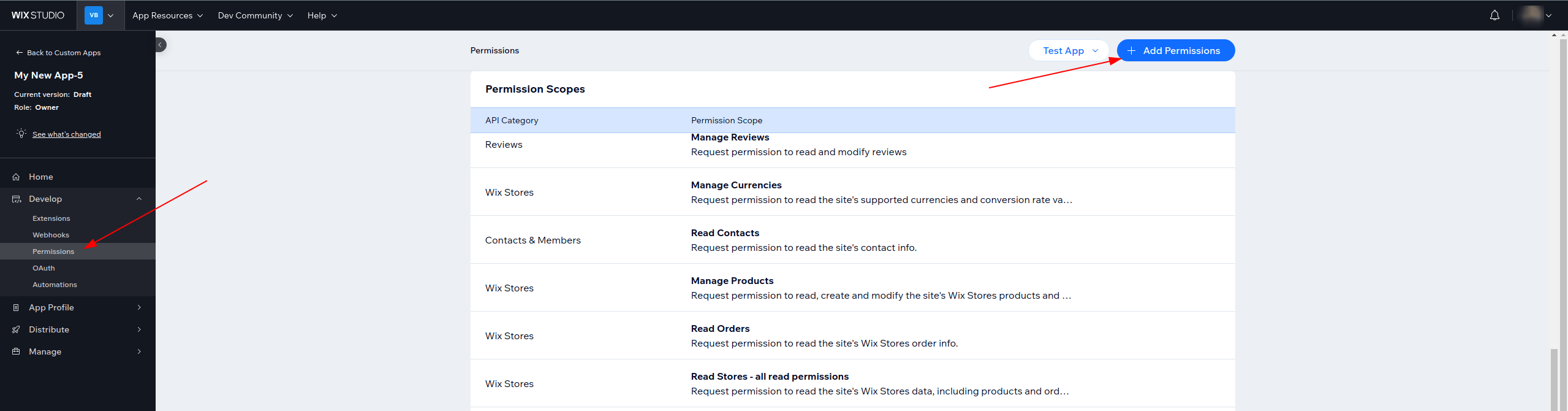Collapse the sidebar with the arrow button
1568x411 pixels.
click(161, 45)
